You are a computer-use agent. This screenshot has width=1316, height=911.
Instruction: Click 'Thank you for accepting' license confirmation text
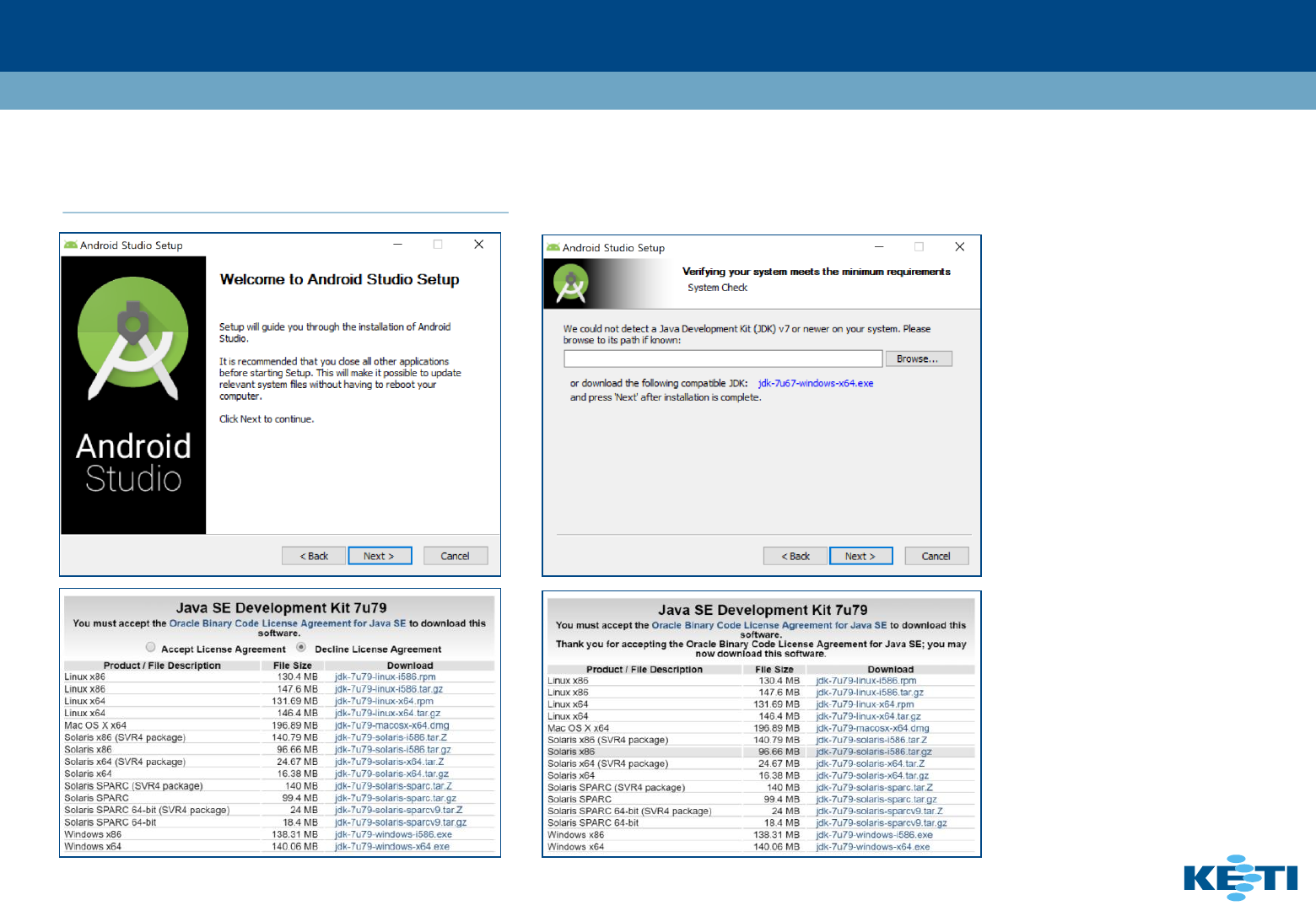761,649
